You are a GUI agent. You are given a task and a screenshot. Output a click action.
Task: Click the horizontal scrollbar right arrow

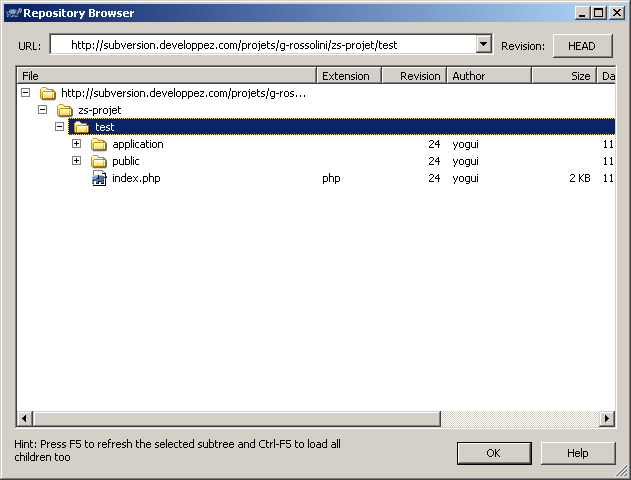click(x=606, y=418)
